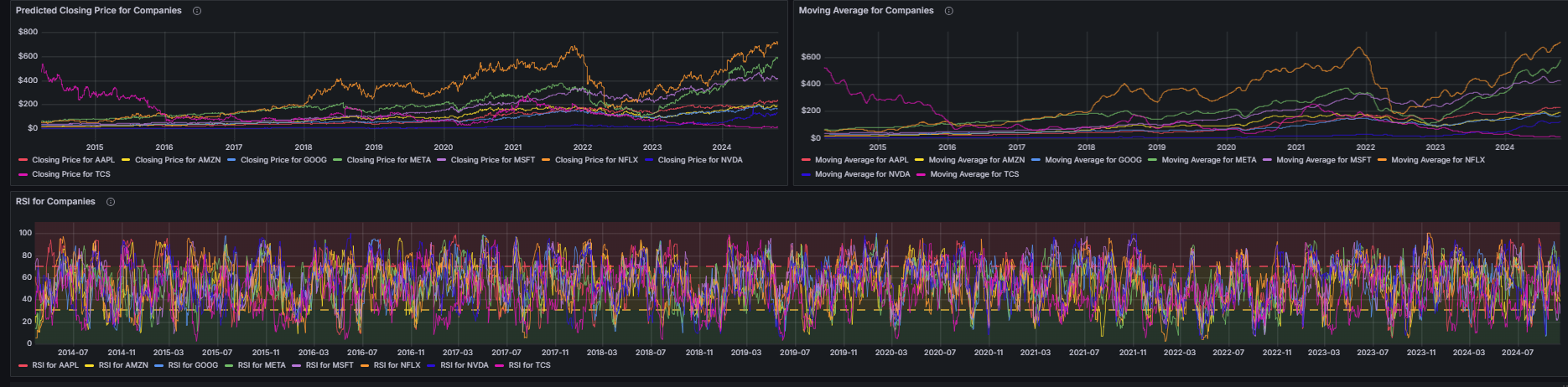
Task: Toggle Closing Price for AAPL legend series
Action: point(73,160)
